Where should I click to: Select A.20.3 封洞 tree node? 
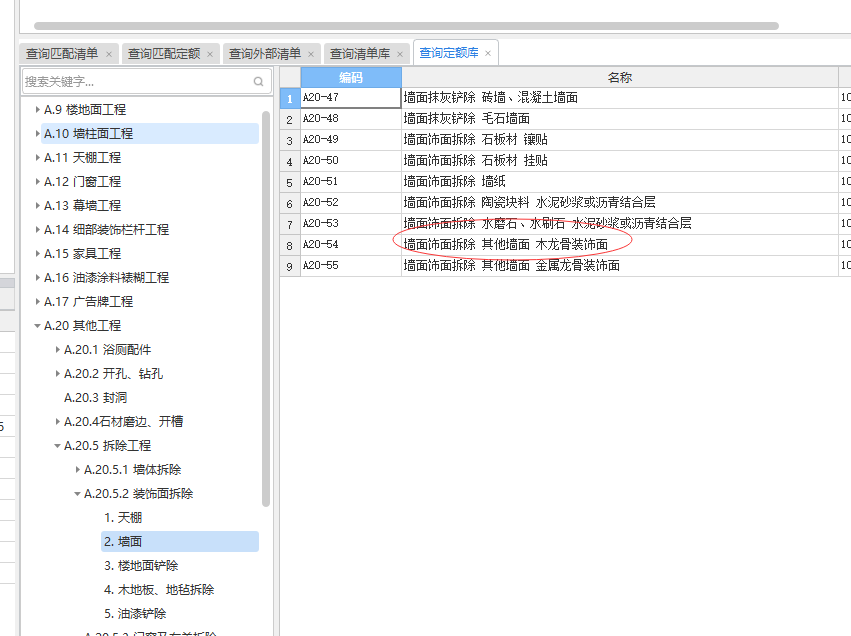(x=96, y=397)
